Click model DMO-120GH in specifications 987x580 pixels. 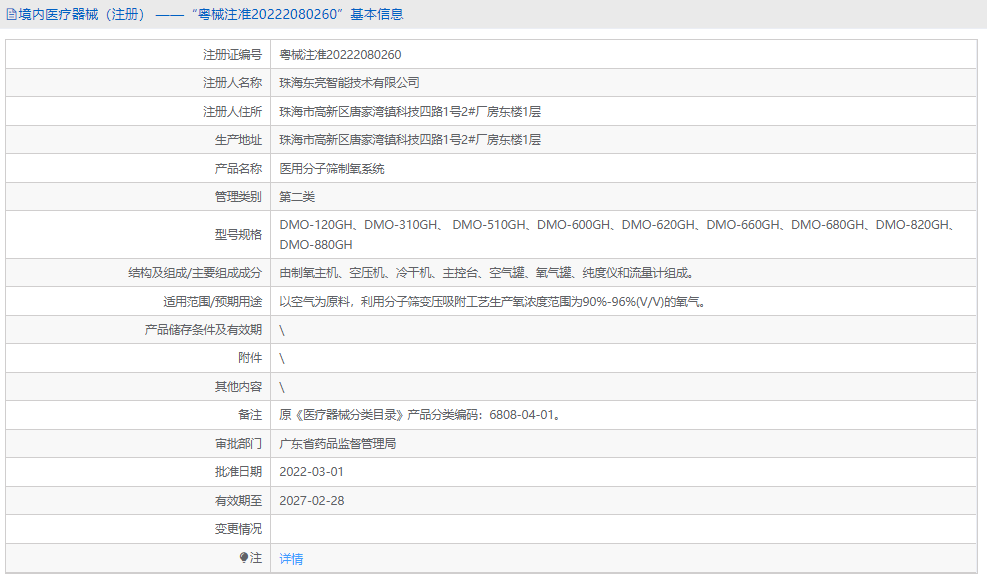[316, 225]
